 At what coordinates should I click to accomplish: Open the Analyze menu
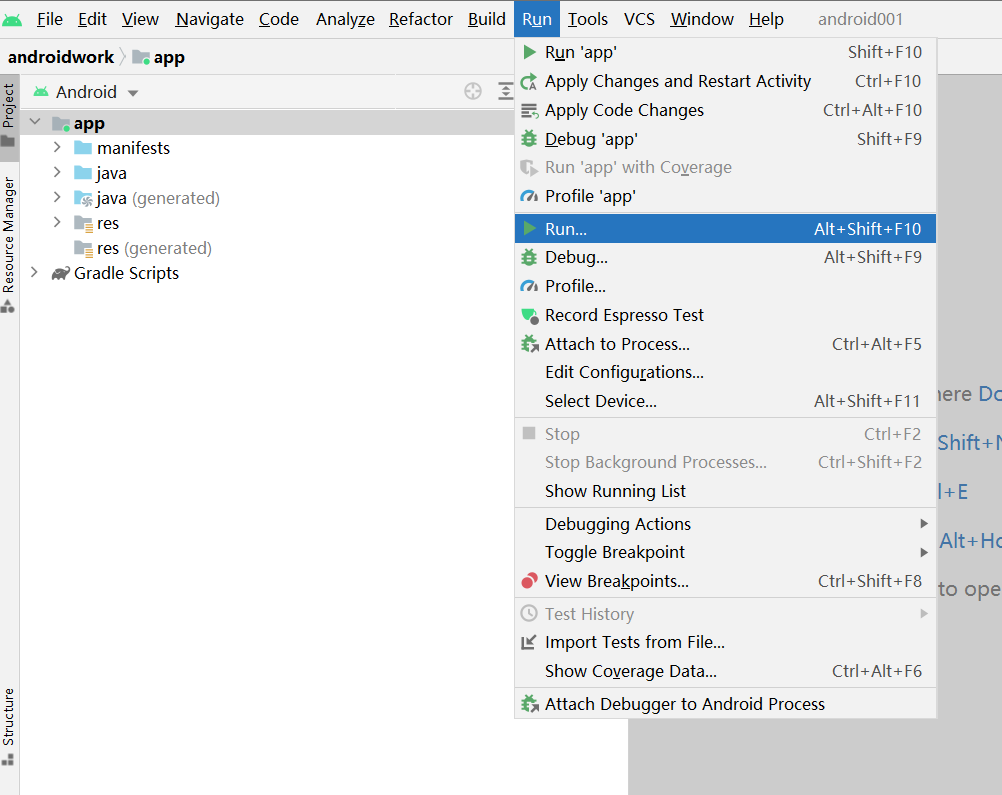[x=345, y=19]
